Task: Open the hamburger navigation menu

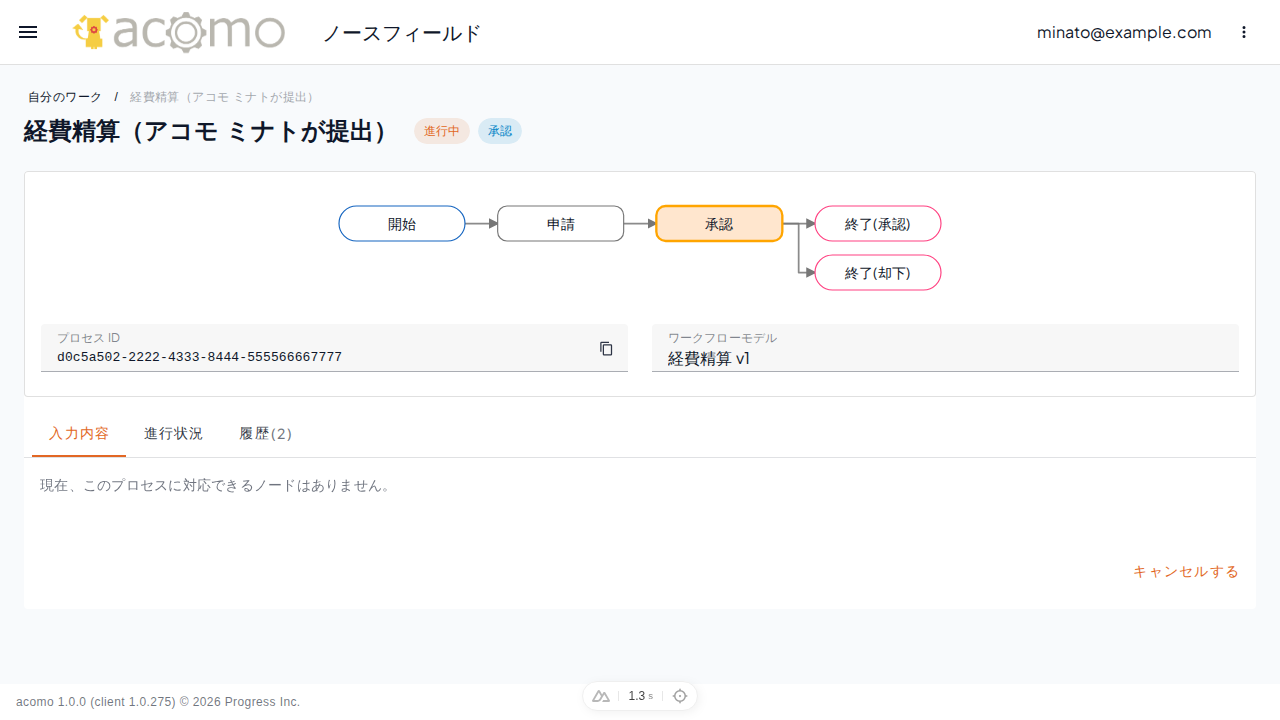Action: tap(28, 32)
